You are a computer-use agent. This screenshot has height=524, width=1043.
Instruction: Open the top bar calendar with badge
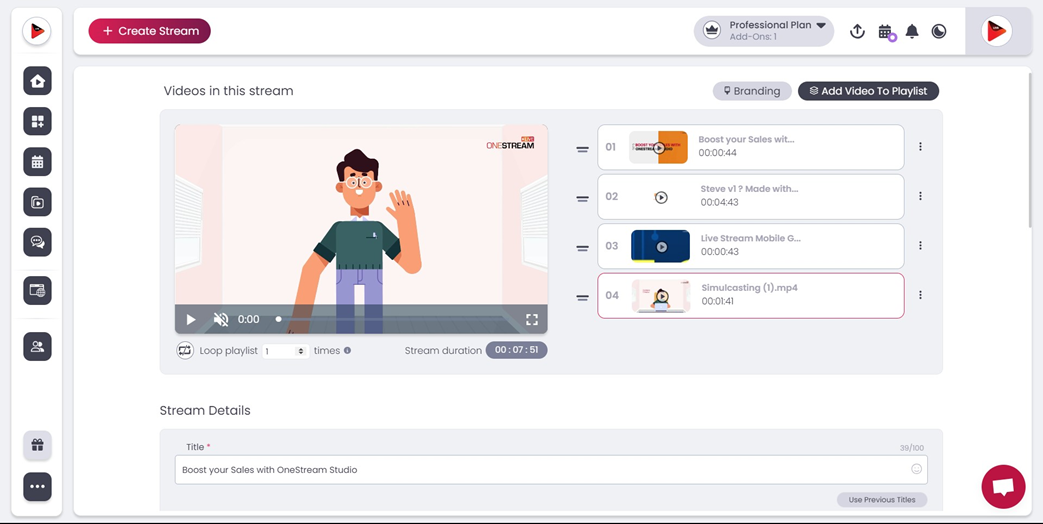pos(885,31)
